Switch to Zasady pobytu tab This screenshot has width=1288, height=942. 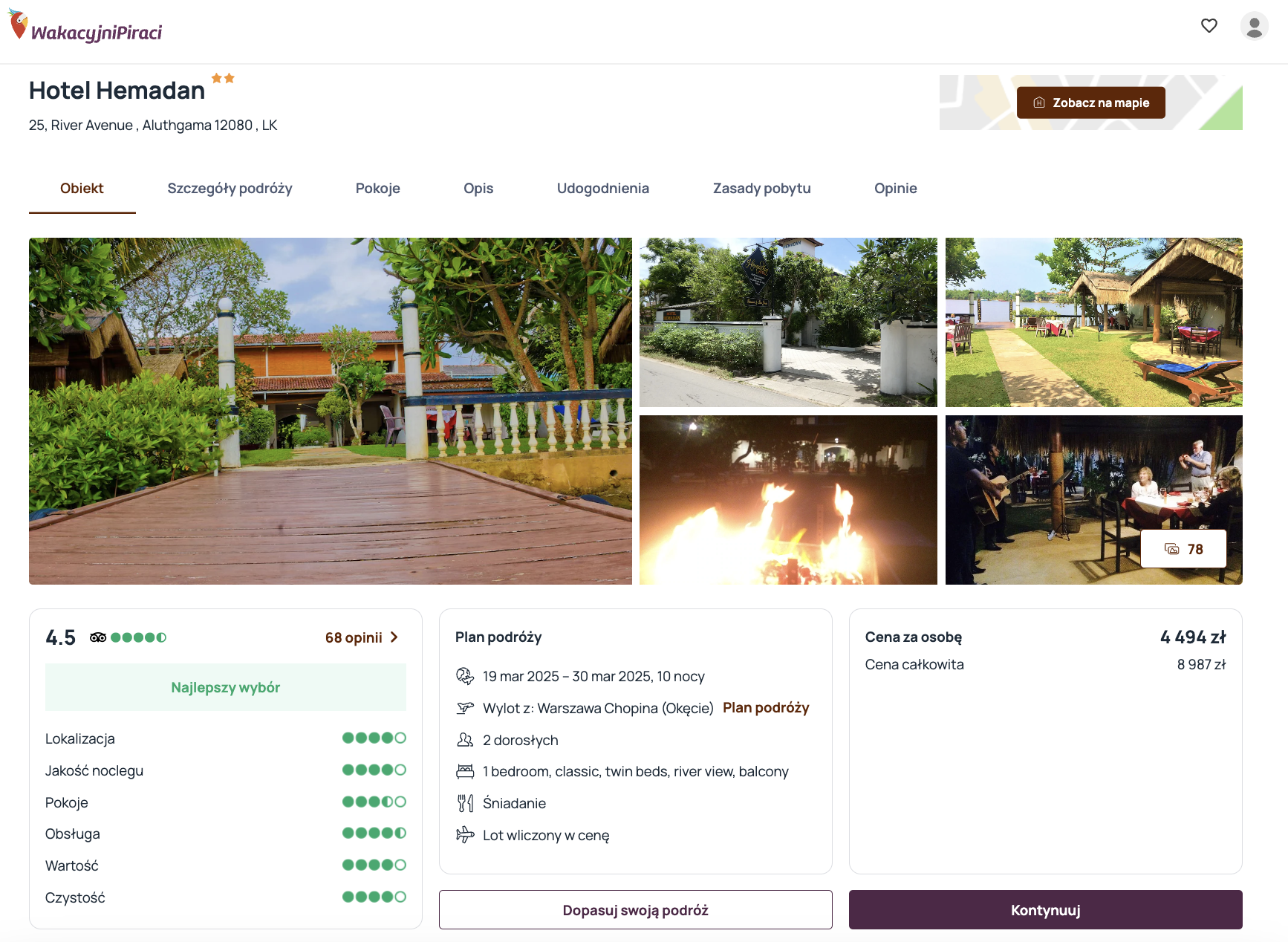tap(762, 189)
